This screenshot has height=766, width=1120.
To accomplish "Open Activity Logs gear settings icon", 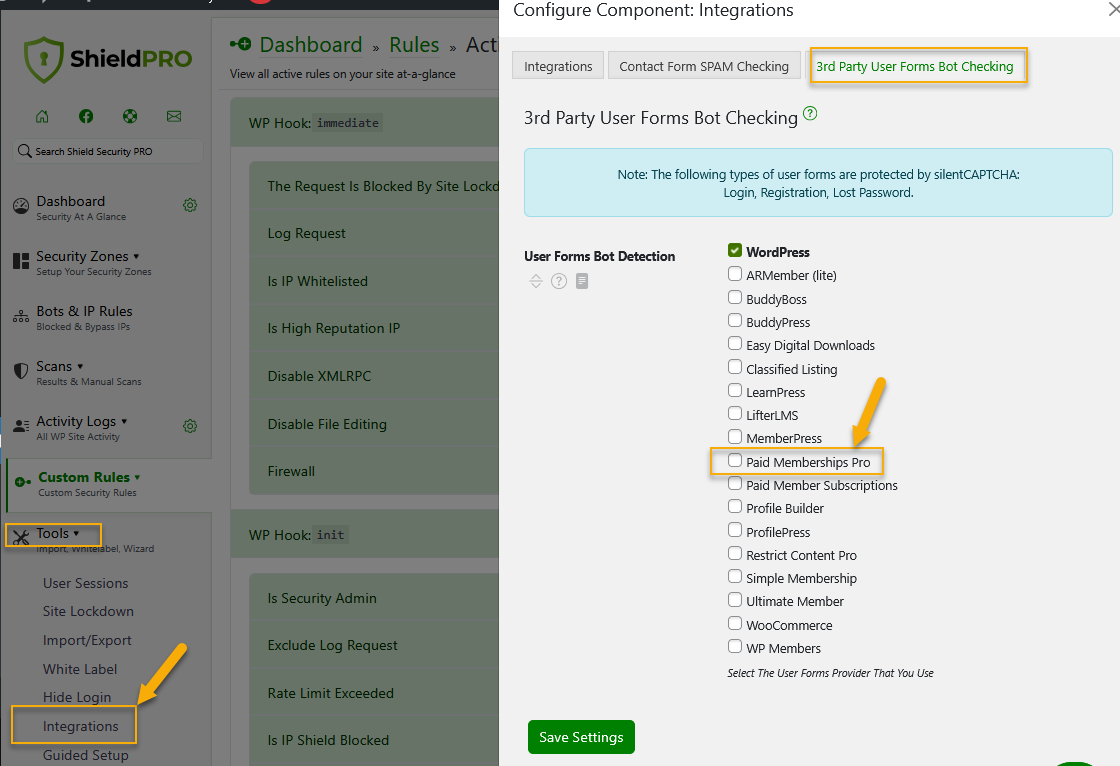I will pos(190,426).
